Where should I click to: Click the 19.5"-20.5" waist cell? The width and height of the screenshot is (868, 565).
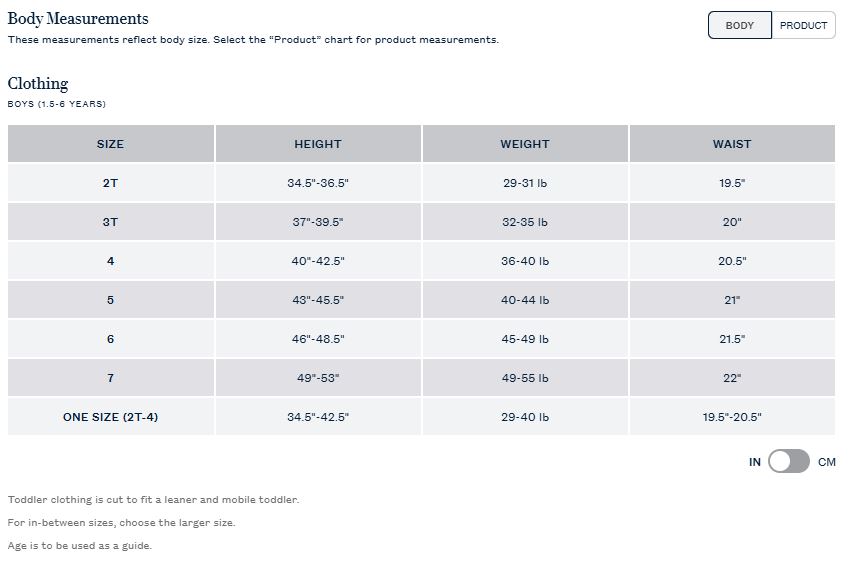coord(732,417)
